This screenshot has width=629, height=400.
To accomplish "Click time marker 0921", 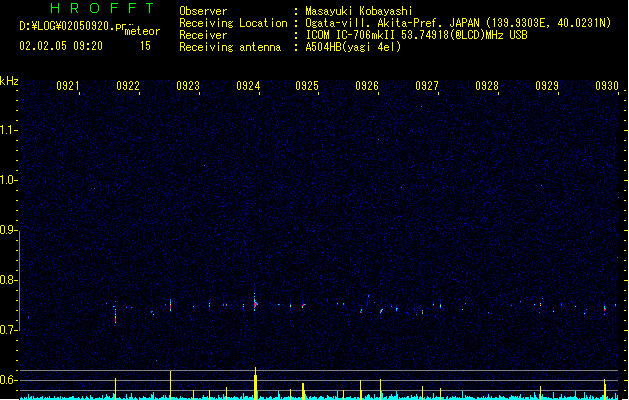I will (68, 86).
